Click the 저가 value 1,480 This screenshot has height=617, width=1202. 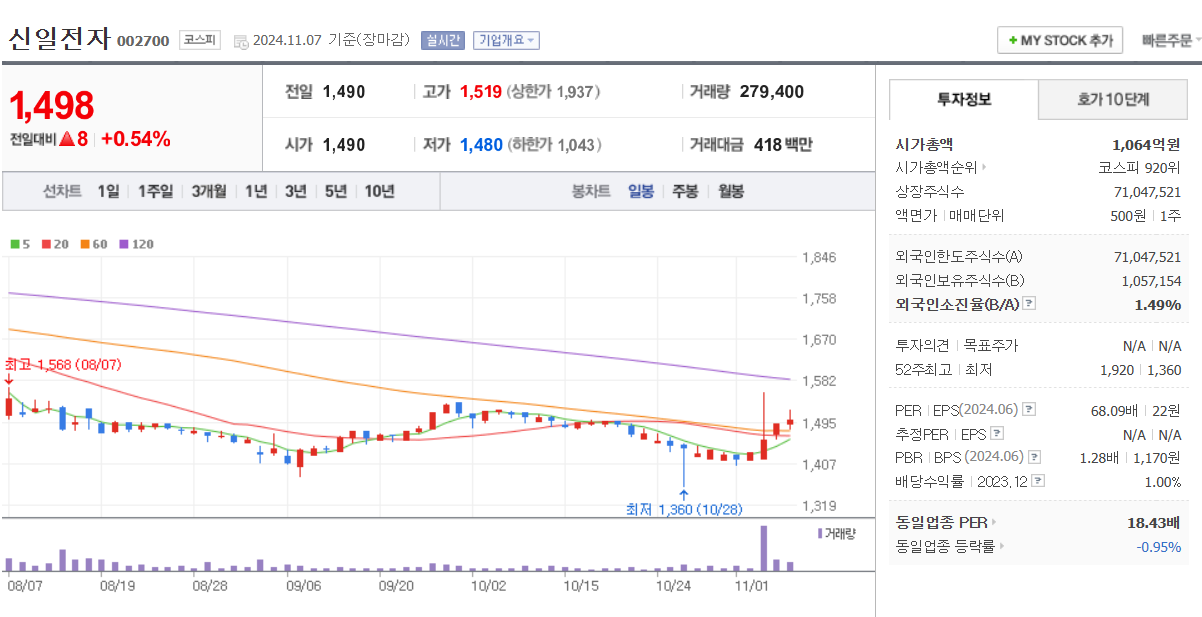[x=481, y=145]
